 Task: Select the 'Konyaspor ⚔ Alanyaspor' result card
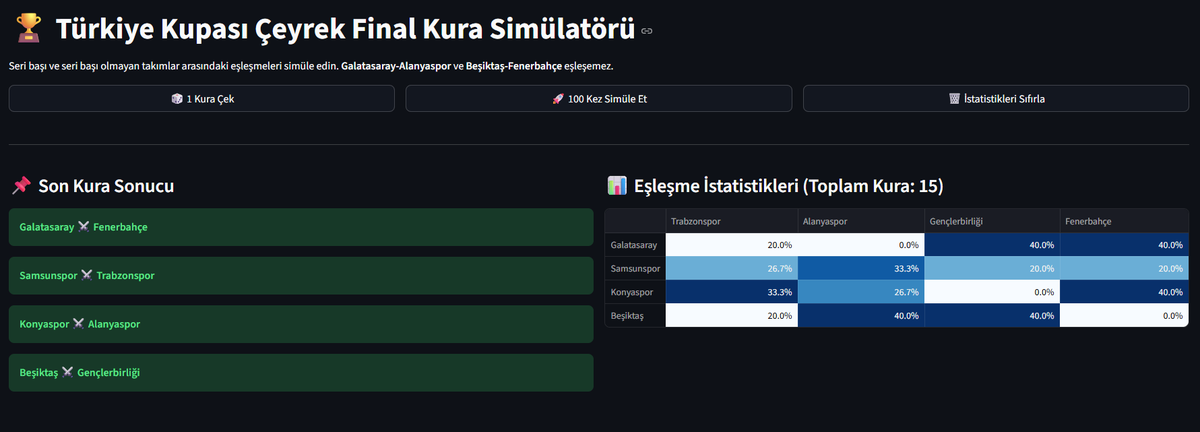301,324
